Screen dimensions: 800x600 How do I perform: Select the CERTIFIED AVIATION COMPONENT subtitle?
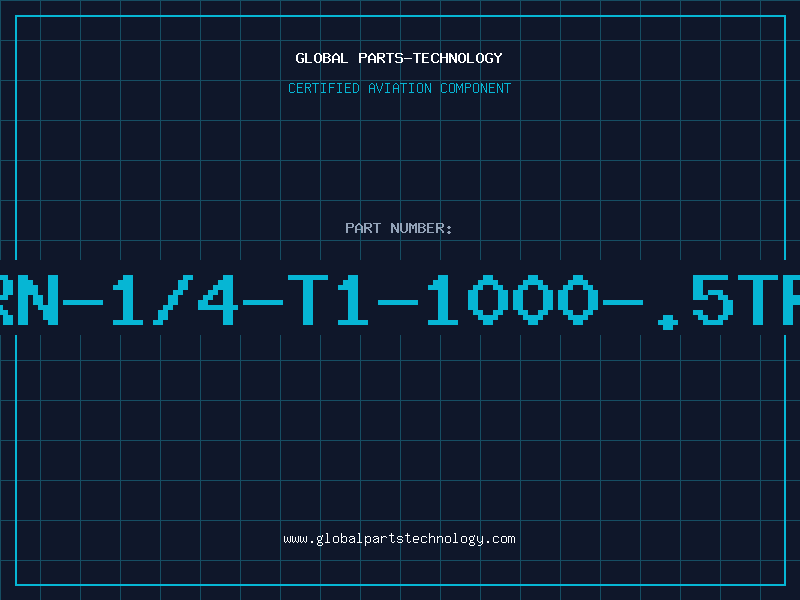pyautogui.click(x=399, y=88)
